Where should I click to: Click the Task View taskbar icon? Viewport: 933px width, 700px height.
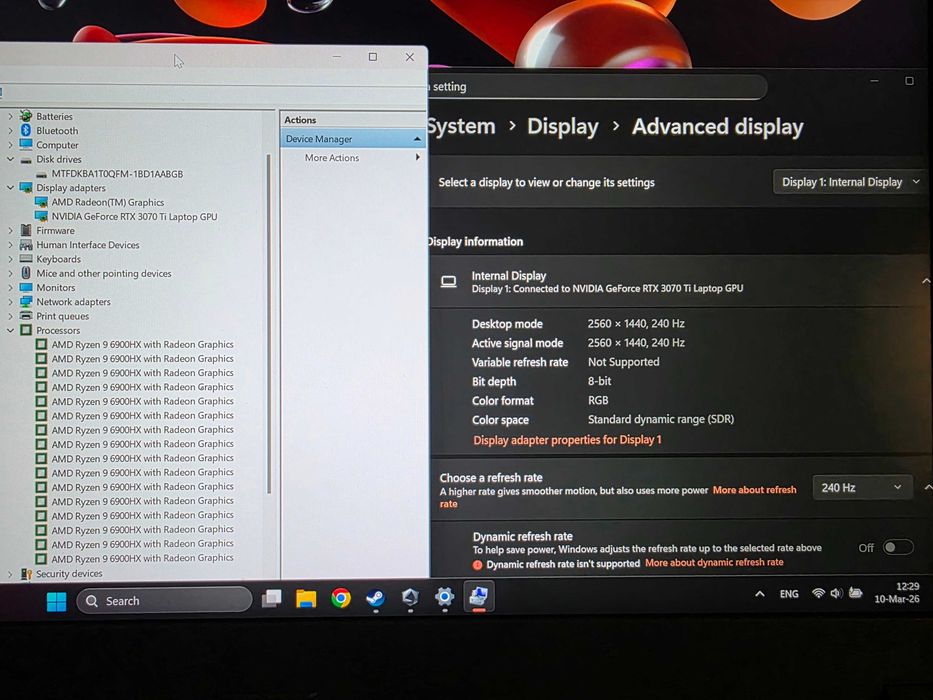click(x=271, y=598)
